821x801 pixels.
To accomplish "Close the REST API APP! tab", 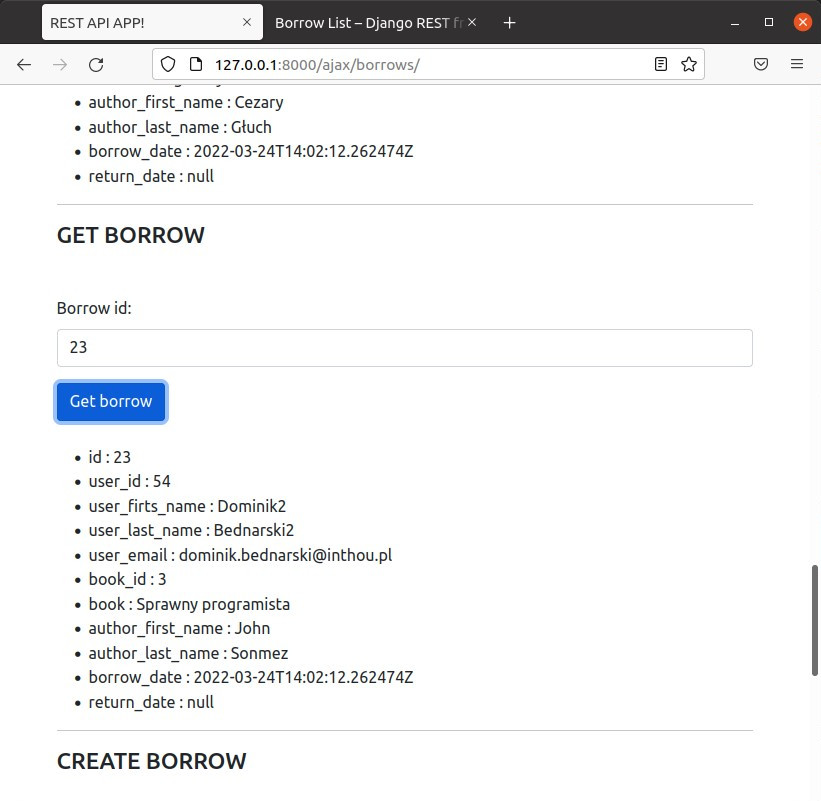I will 247,22.
